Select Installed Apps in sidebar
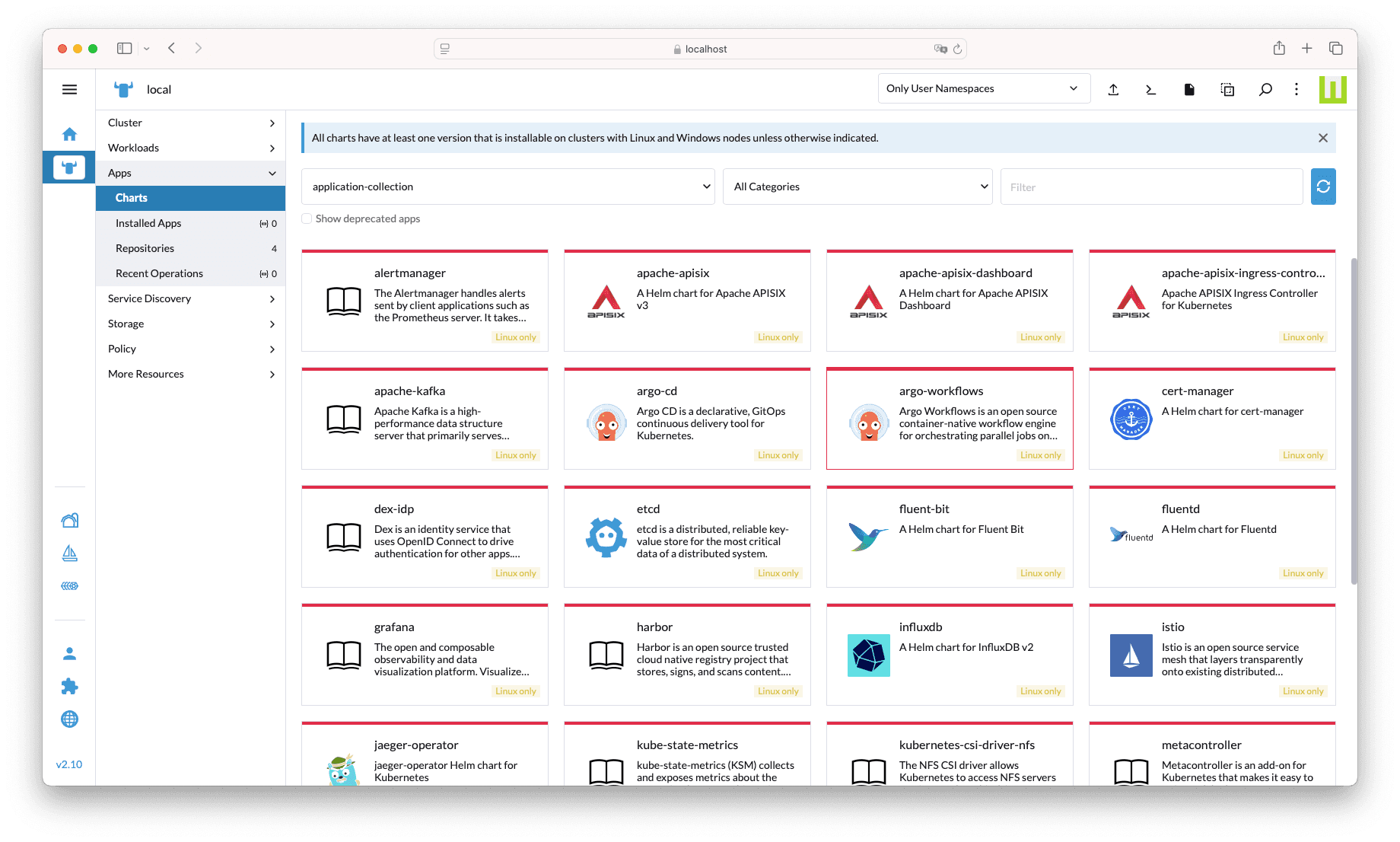The width and height of the screenshot is (1400, 842). pyautogui.click(x=148, y=223)
